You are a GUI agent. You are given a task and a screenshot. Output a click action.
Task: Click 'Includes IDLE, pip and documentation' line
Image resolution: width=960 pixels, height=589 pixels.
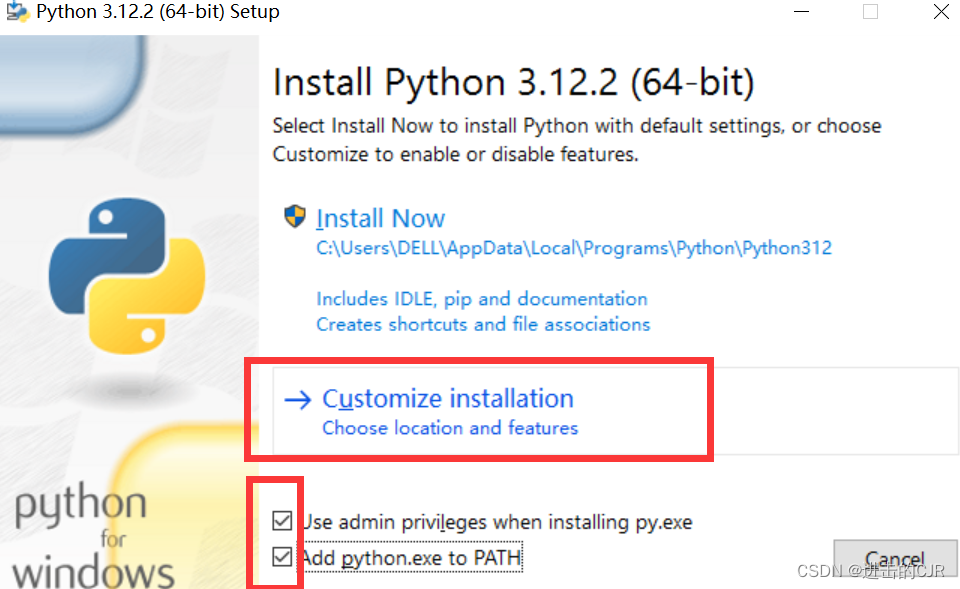[x=482, y=298]
